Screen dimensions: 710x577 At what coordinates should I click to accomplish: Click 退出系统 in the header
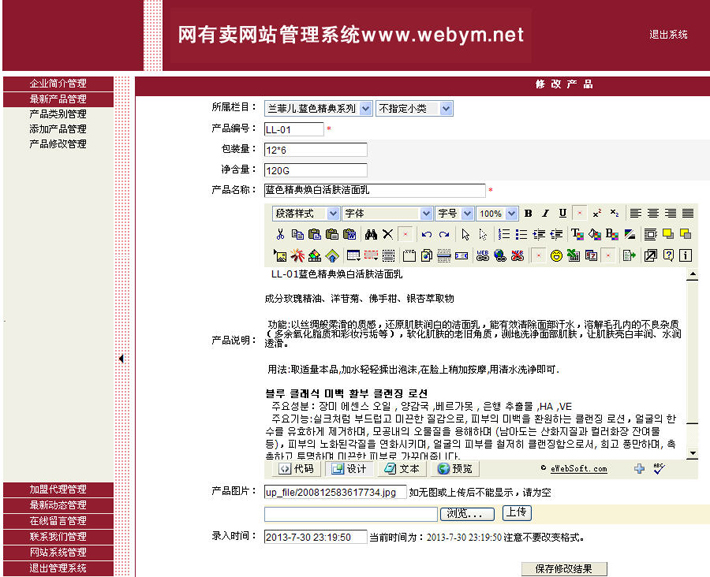coord(668,35)
